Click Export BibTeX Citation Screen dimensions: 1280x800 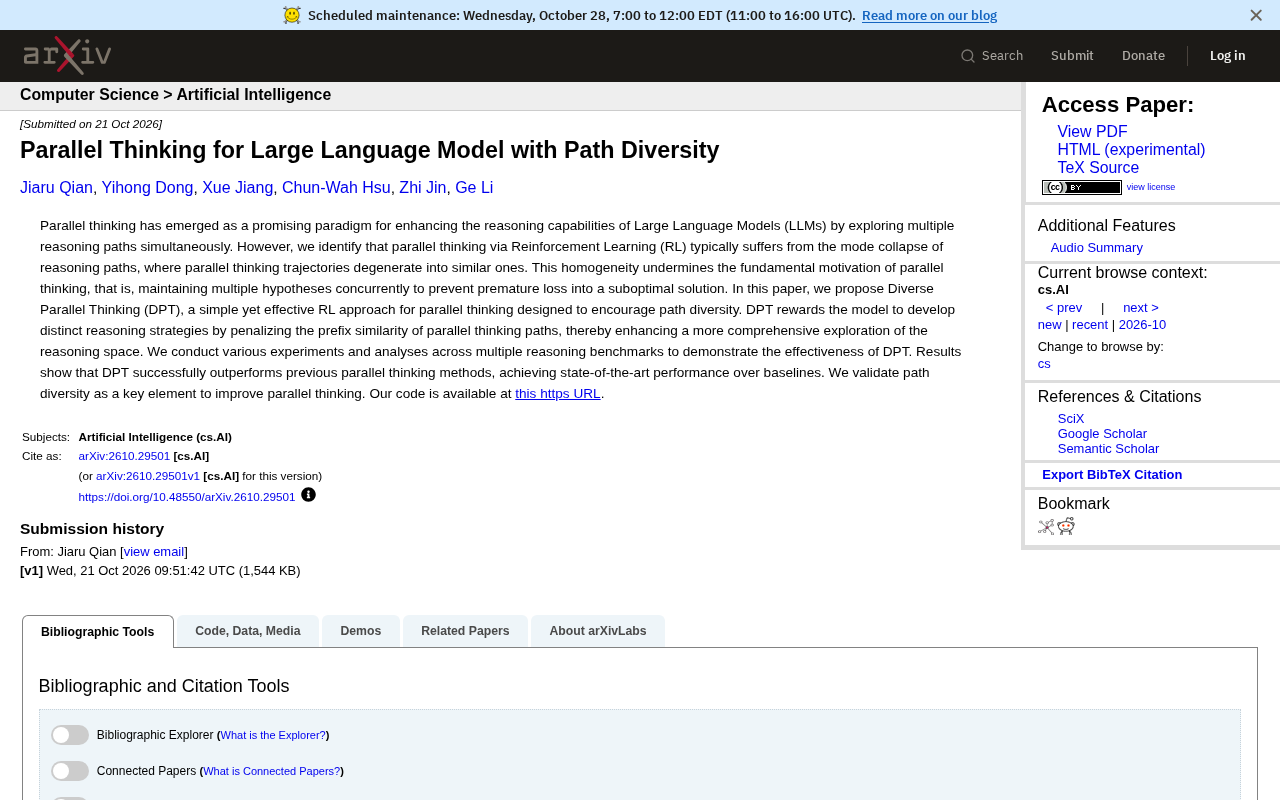1112,475
